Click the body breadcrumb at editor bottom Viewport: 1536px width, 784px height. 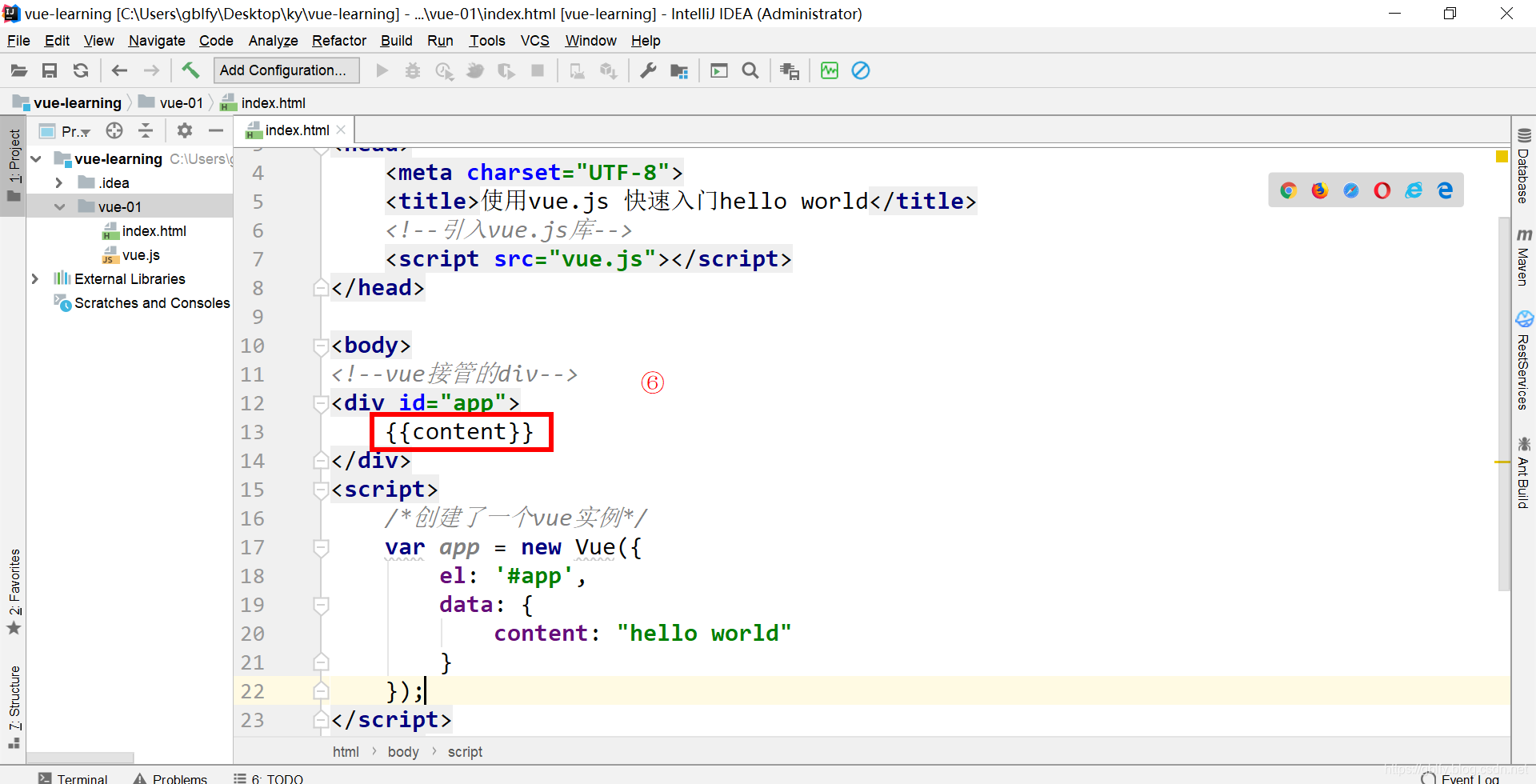(403, 752)
